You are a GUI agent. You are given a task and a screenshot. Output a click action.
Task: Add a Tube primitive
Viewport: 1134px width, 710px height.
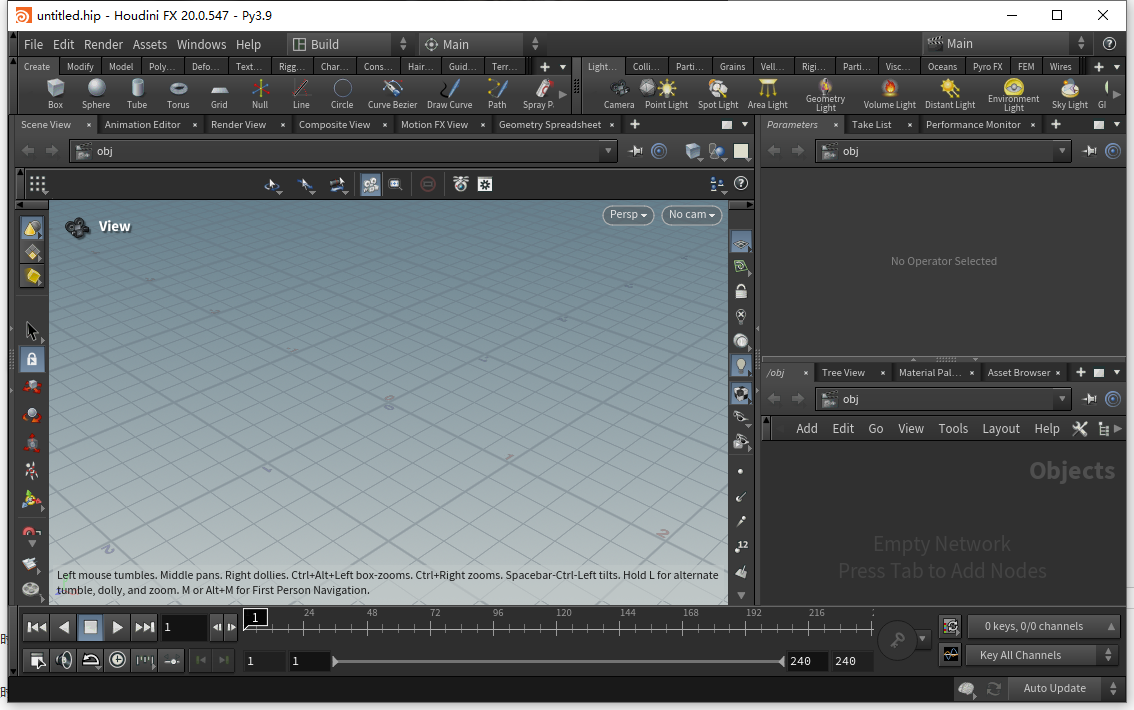[x=137, y=94]
